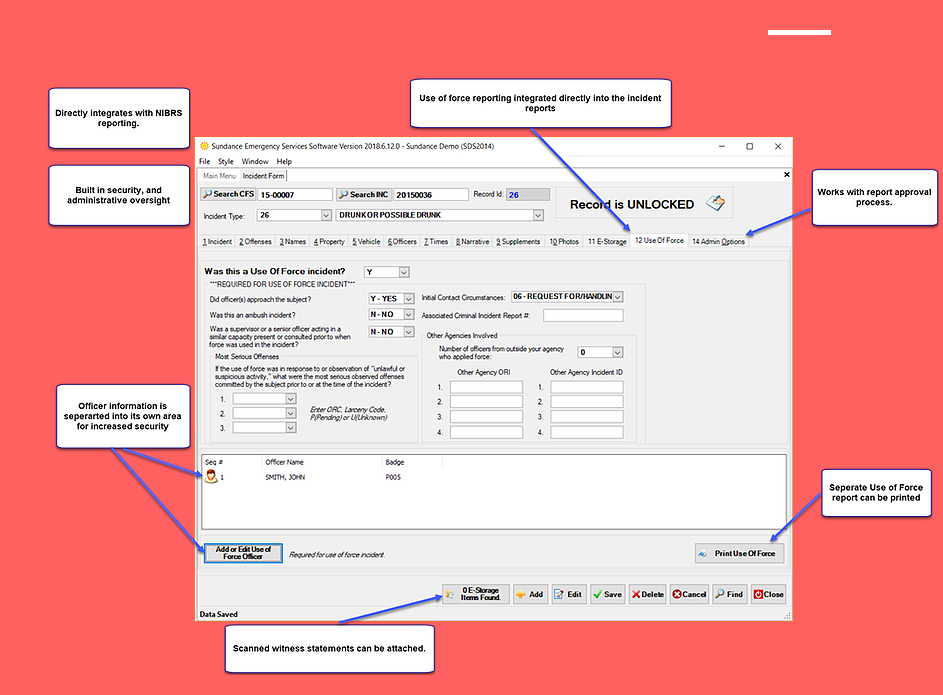Switch to the Main Menu document tab
943x695 pixels.
[220, 176]
